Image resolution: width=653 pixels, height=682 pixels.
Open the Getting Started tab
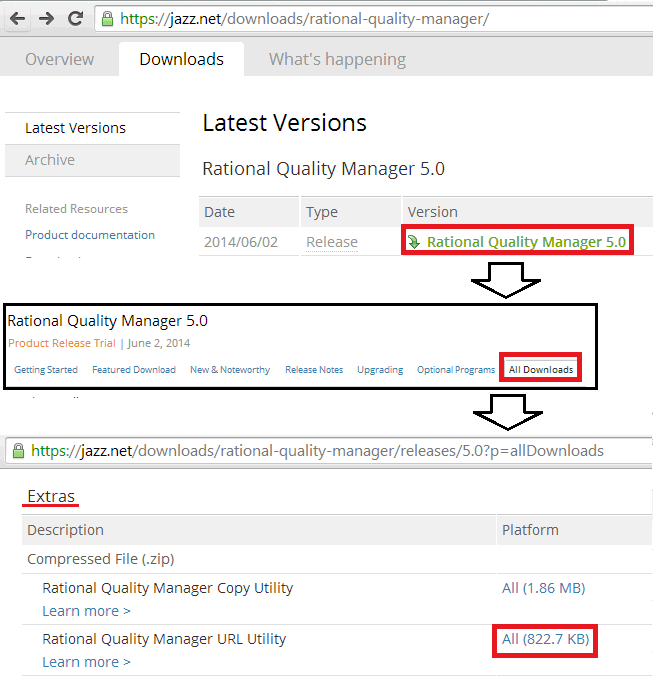(x=46, y=370)
